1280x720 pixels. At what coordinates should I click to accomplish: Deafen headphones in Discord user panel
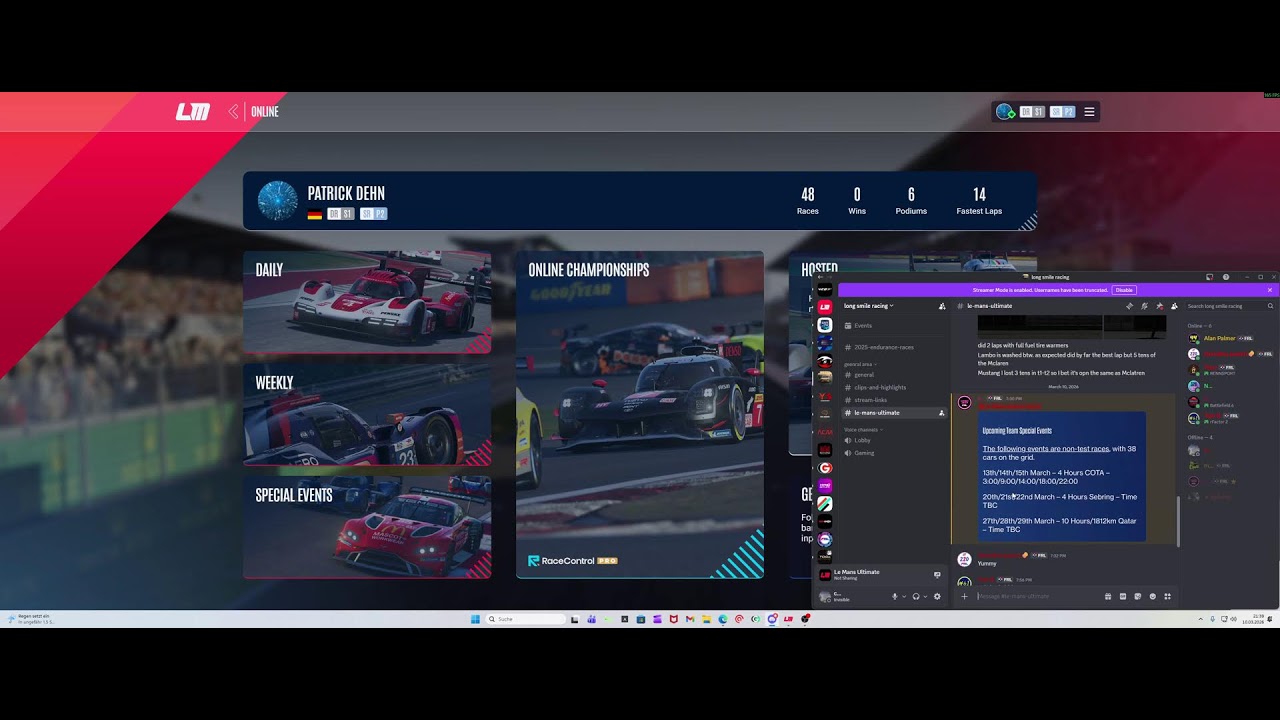916,596
